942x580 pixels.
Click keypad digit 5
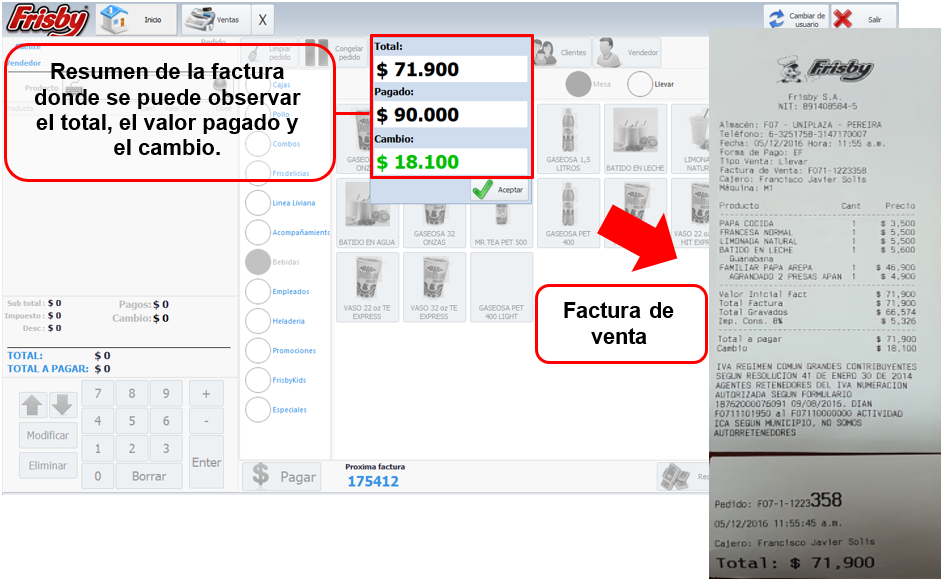[x=132, y=421]
